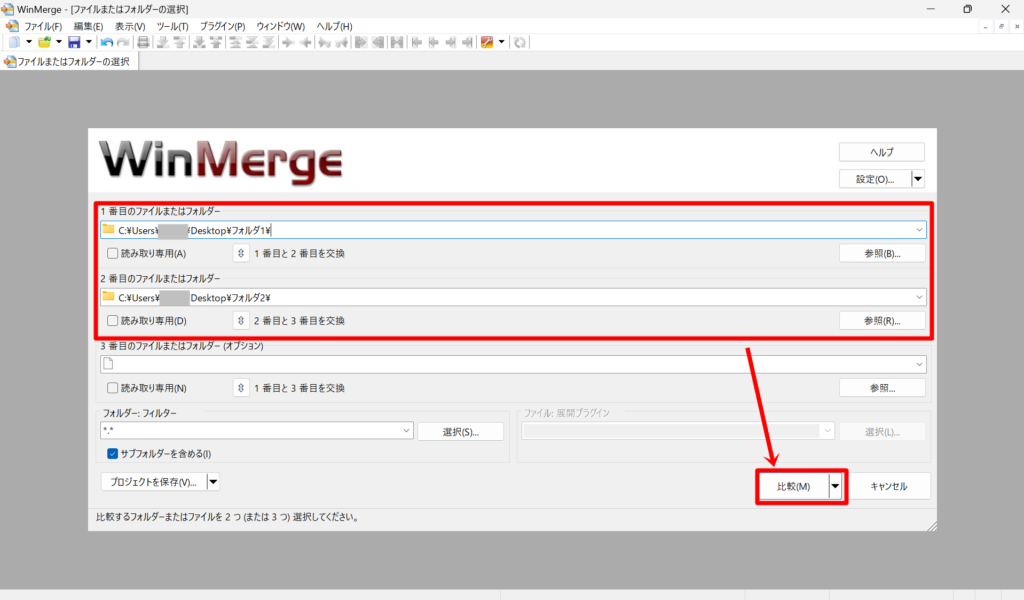Open the フォルダ1 path dropdown
Image resolution: width=1024 pixels, height=600 pixels.
[x=918, y=229]
